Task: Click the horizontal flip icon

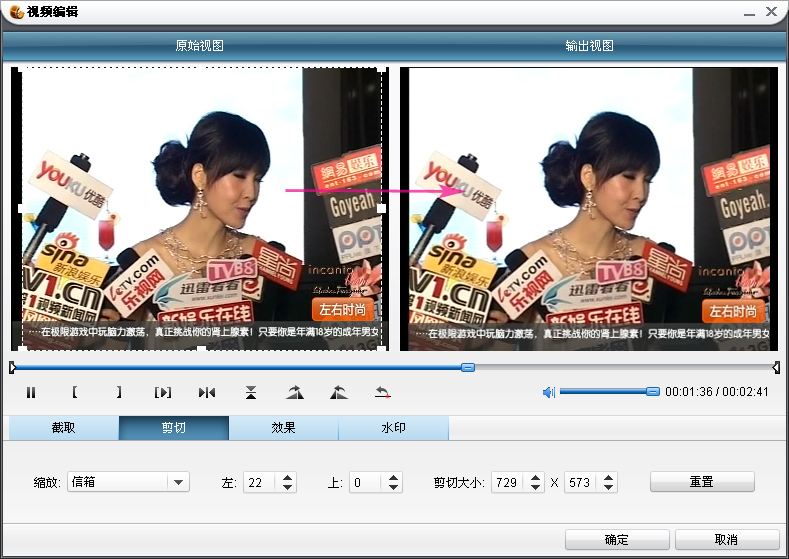Action: click(x=207, y=392)
